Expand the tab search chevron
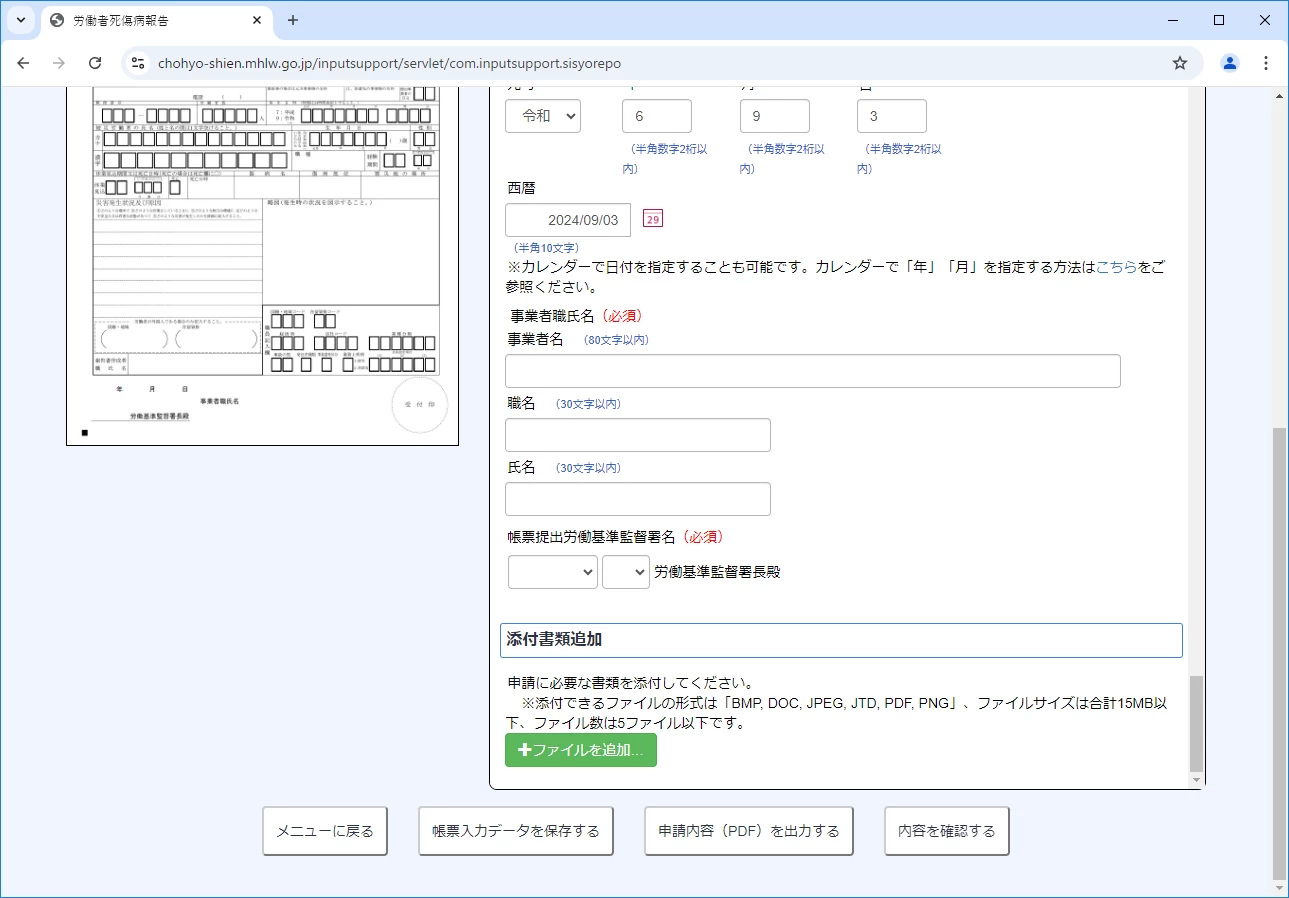1289x898 pixels. point(20,20)
